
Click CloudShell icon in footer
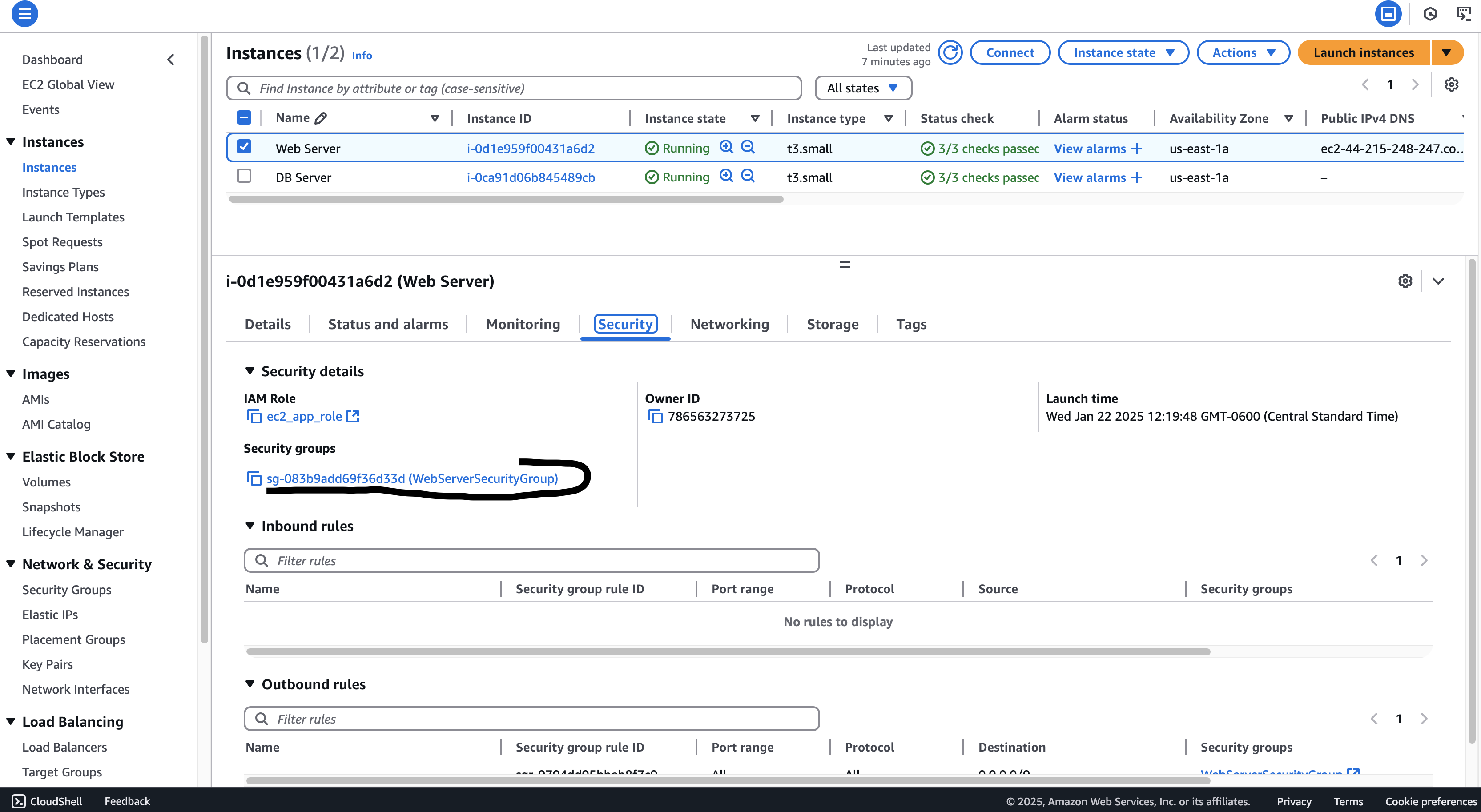pos(18,801)
